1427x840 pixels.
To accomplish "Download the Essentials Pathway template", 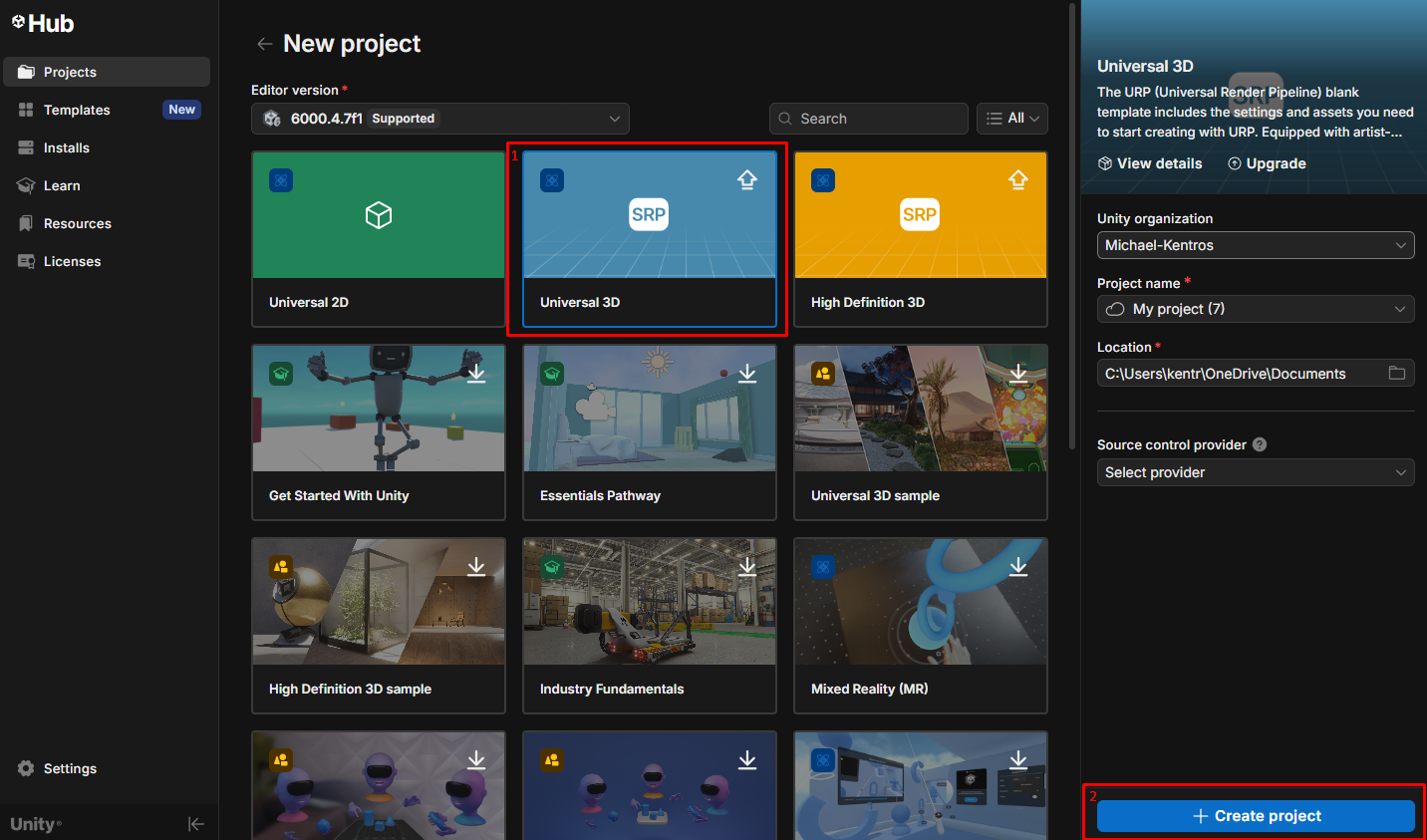I will tap(747, 373).
